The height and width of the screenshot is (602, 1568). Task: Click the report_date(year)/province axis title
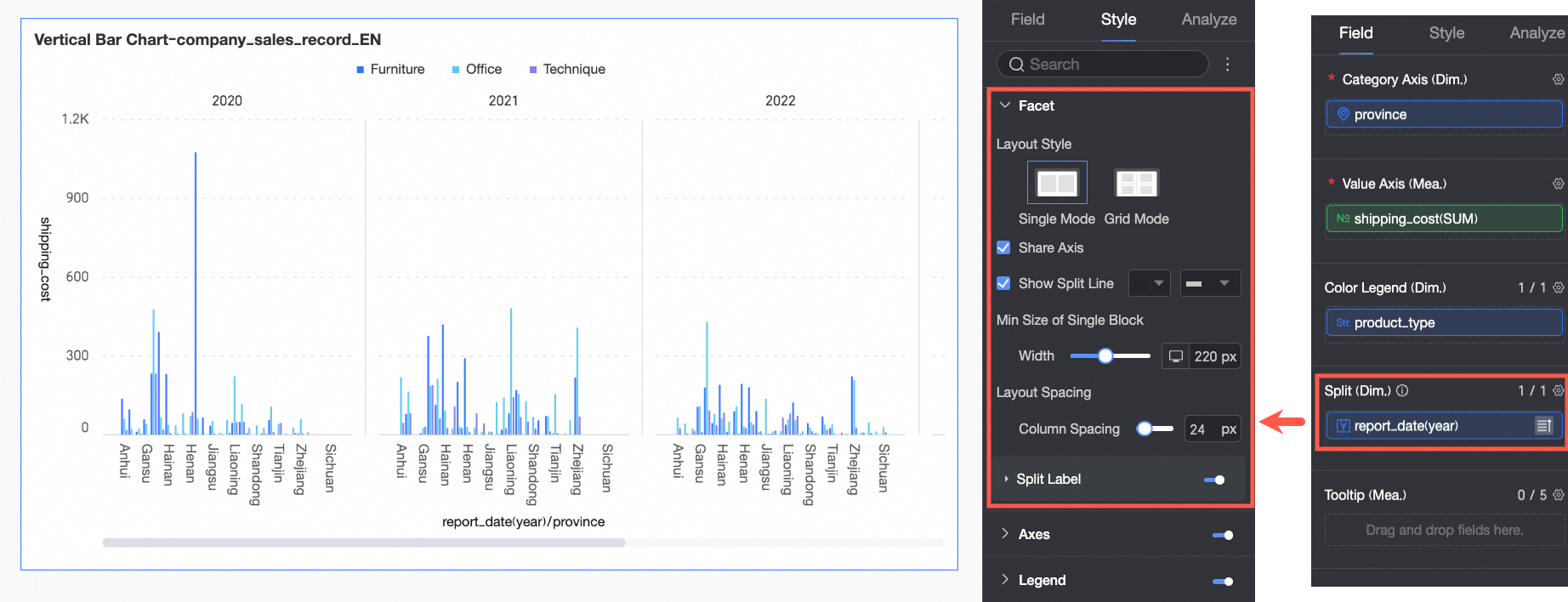pos(524,522)
